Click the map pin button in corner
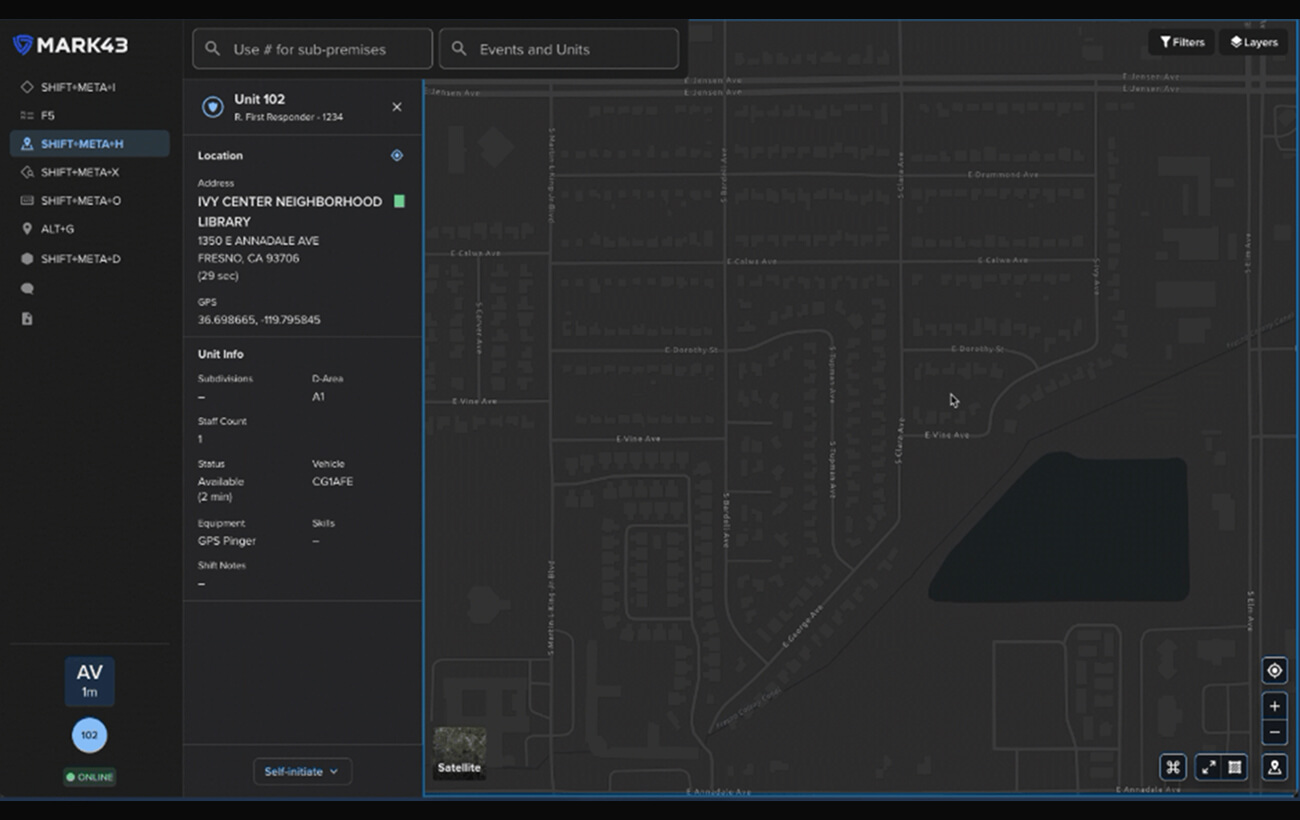The image size is (1300, 820). pos(1274,767)
